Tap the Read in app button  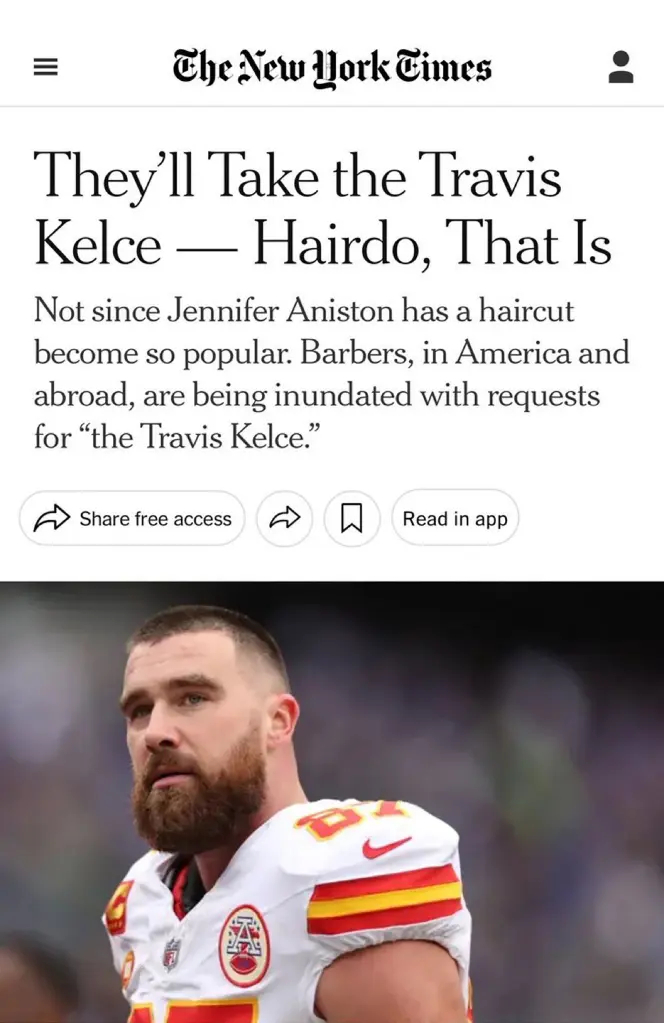coord(455,519)
